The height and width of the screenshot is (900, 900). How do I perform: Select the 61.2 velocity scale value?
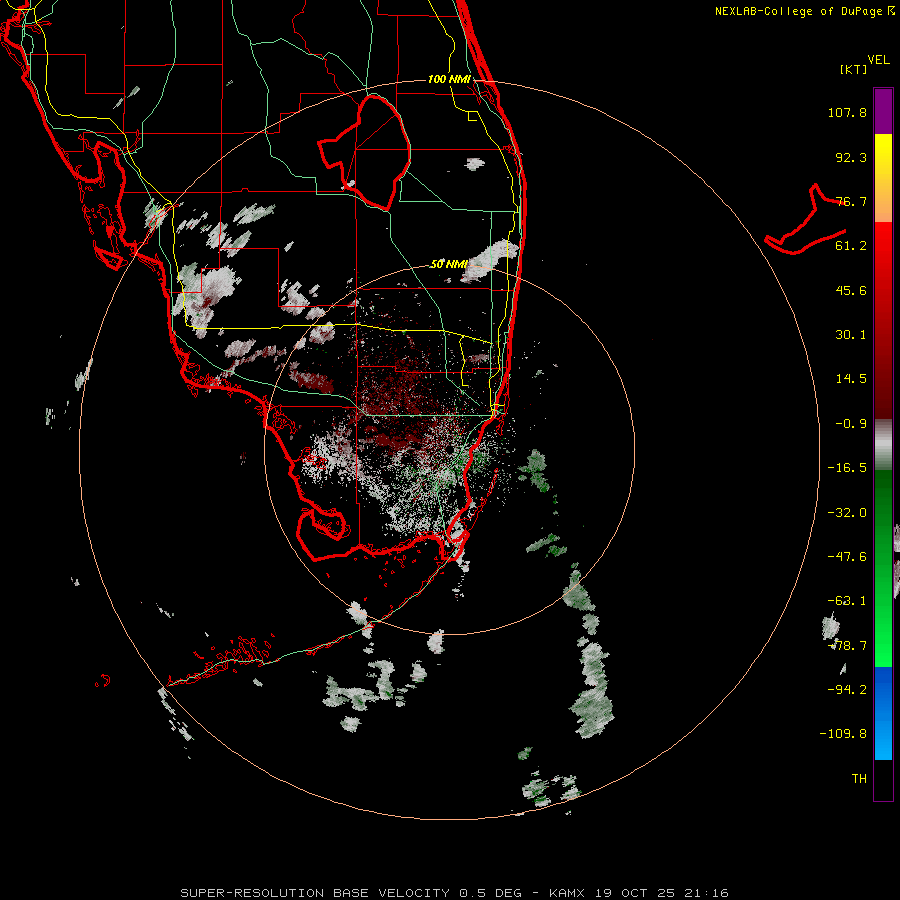[851, 246]
